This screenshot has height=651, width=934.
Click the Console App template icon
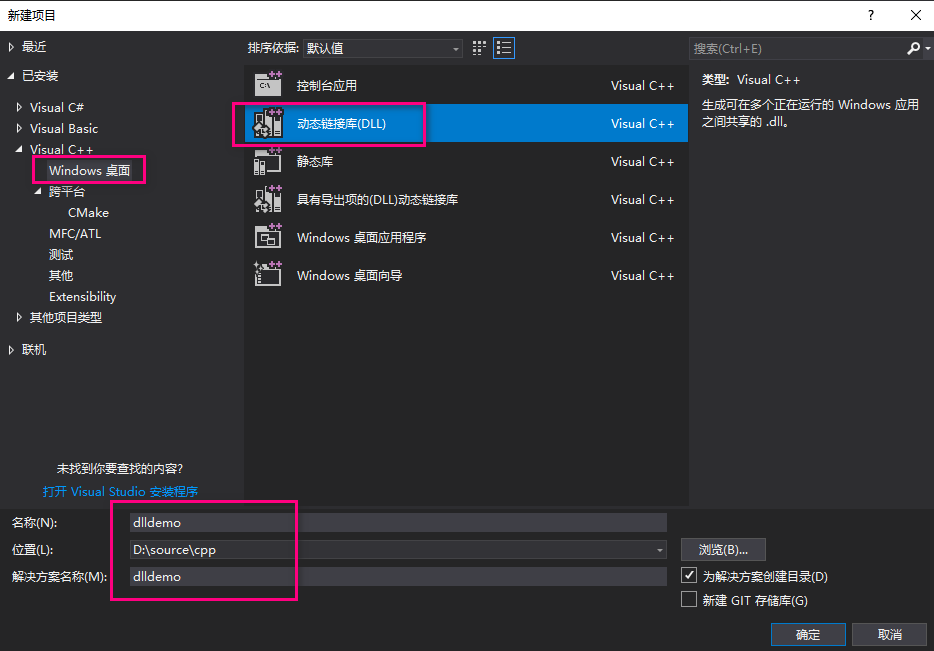tap(268, 85)
